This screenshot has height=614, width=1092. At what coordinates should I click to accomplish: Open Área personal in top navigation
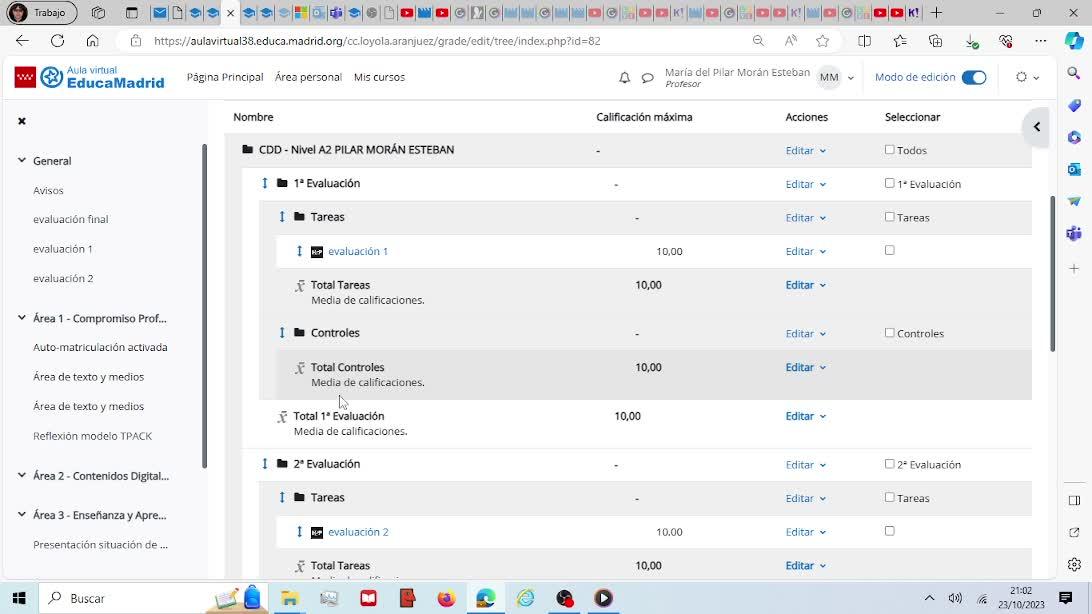point(308,77)
